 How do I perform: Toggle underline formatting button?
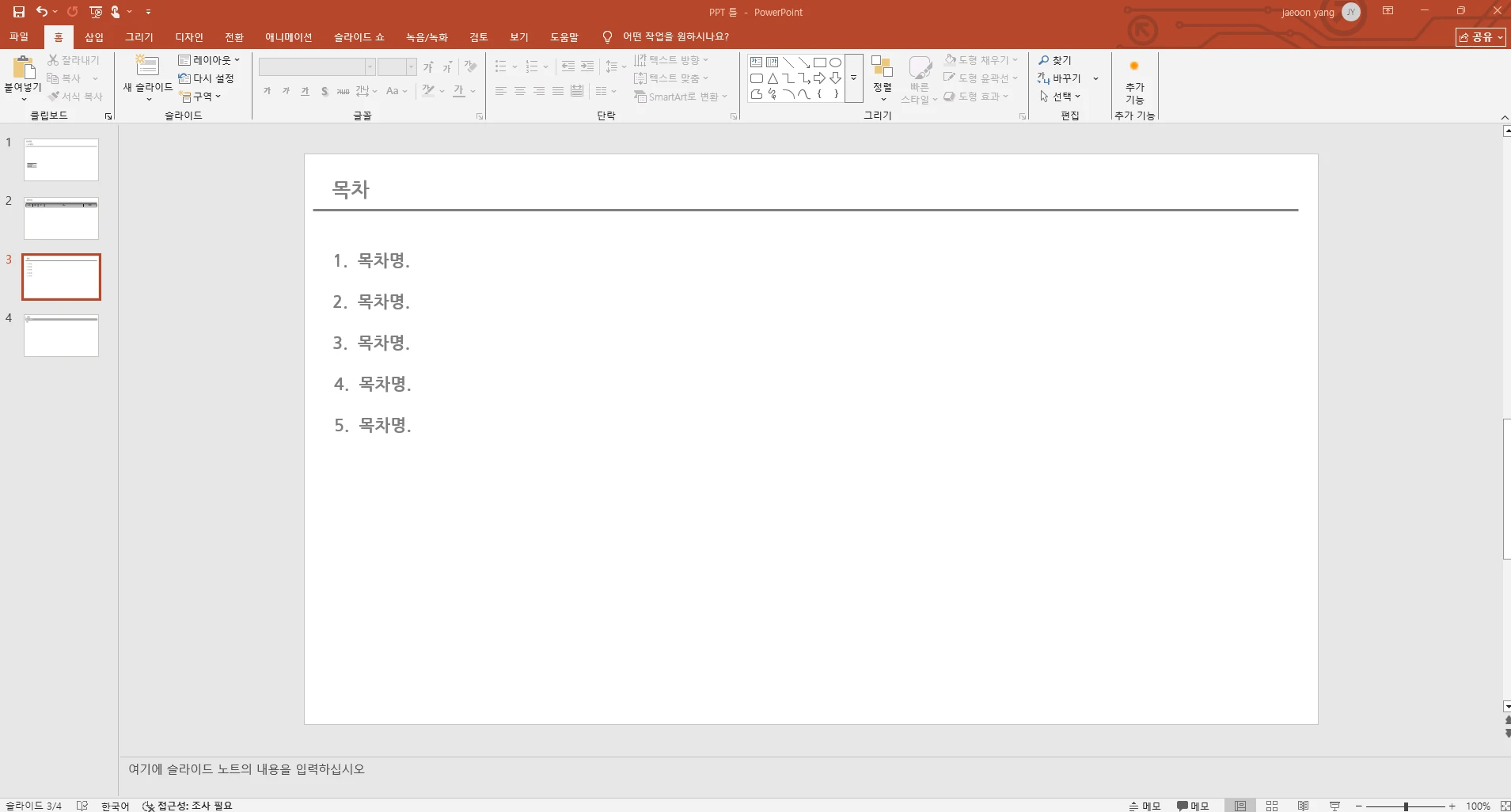point(306,91)
